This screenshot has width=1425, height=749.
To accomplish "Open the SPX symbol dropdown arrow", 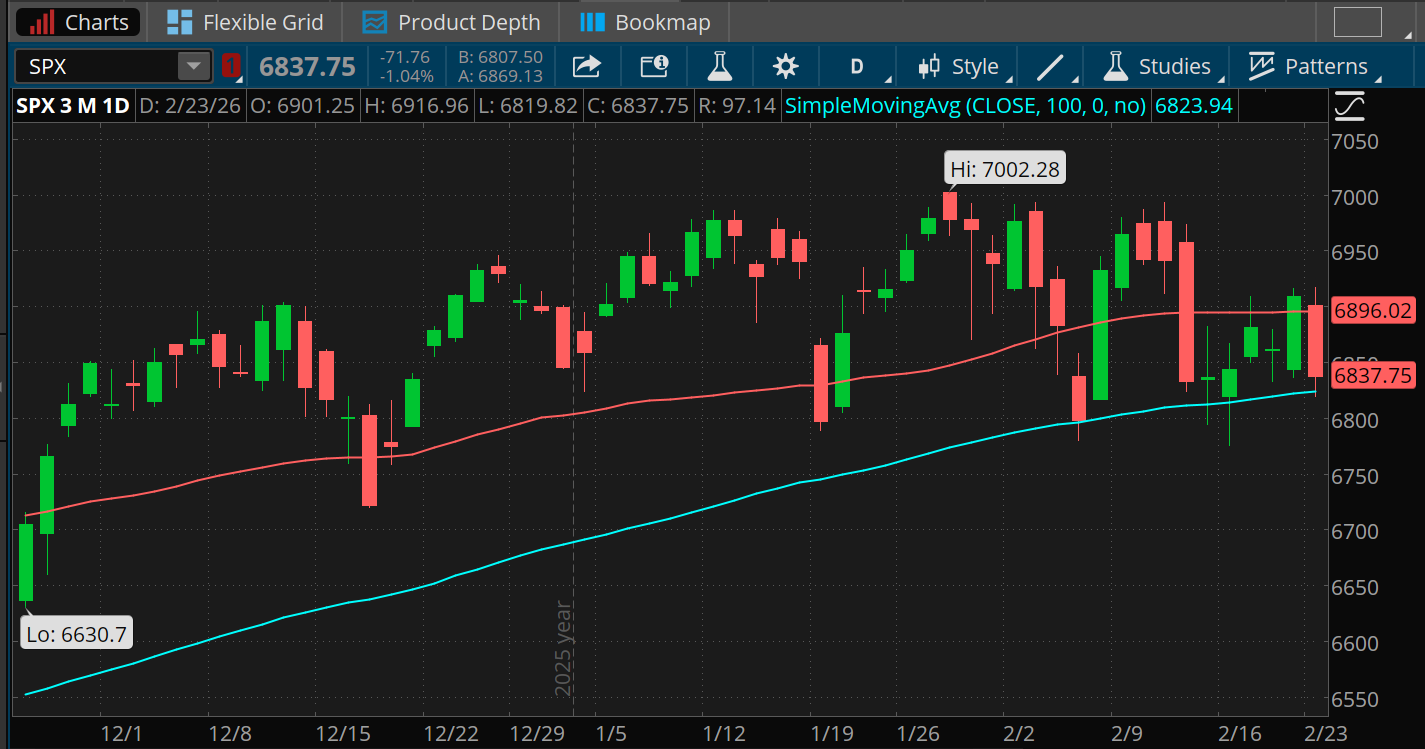I will click(x=193, y=66).
